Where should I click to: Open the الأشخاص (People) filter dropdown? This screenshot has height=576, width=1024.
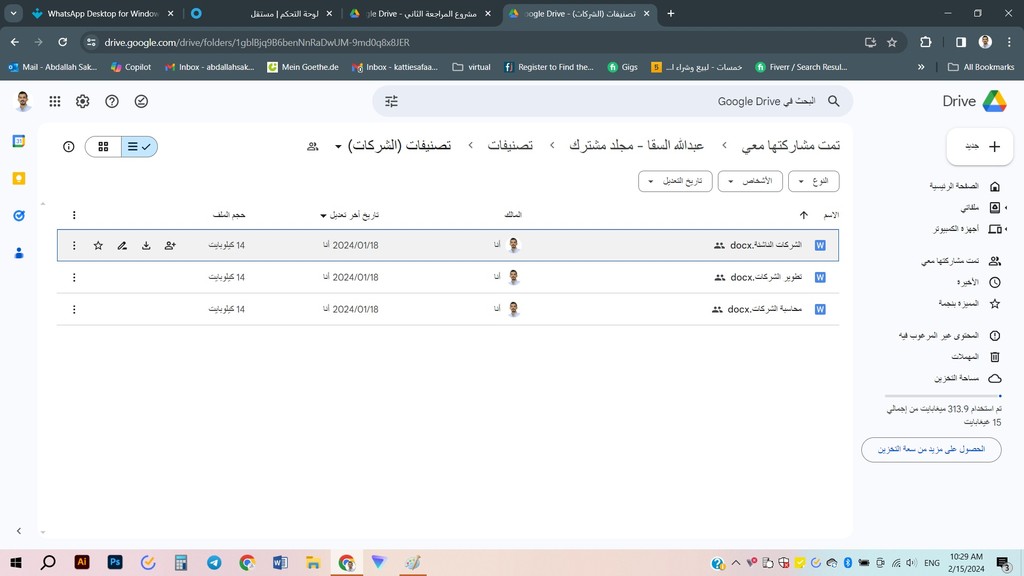[749, 181]
